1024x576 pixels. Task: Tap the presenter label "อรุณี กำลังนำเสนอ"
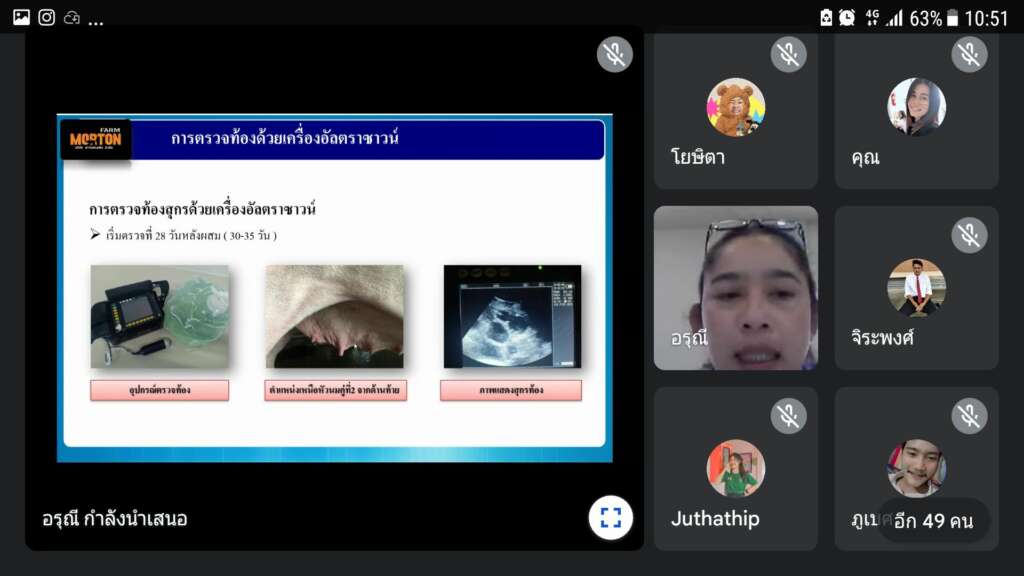coord(115,519)
